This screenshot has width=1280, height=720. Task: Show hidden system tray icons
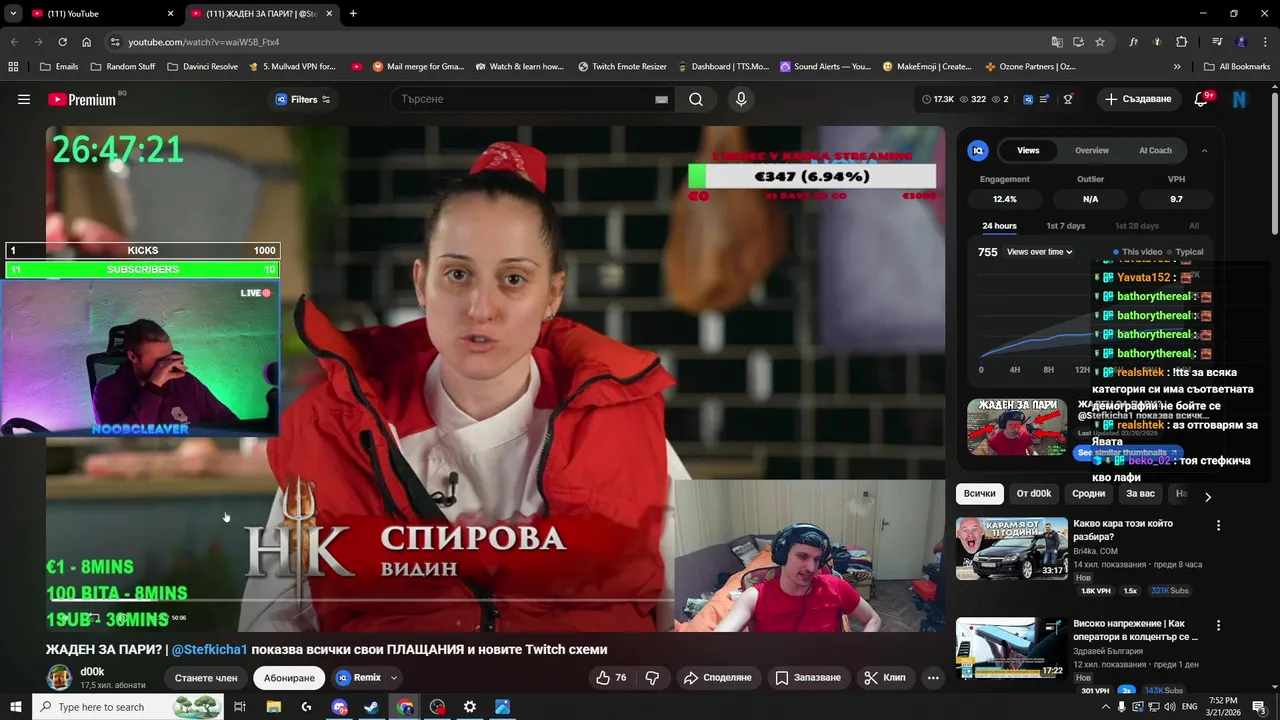[x=1105, y=707]
